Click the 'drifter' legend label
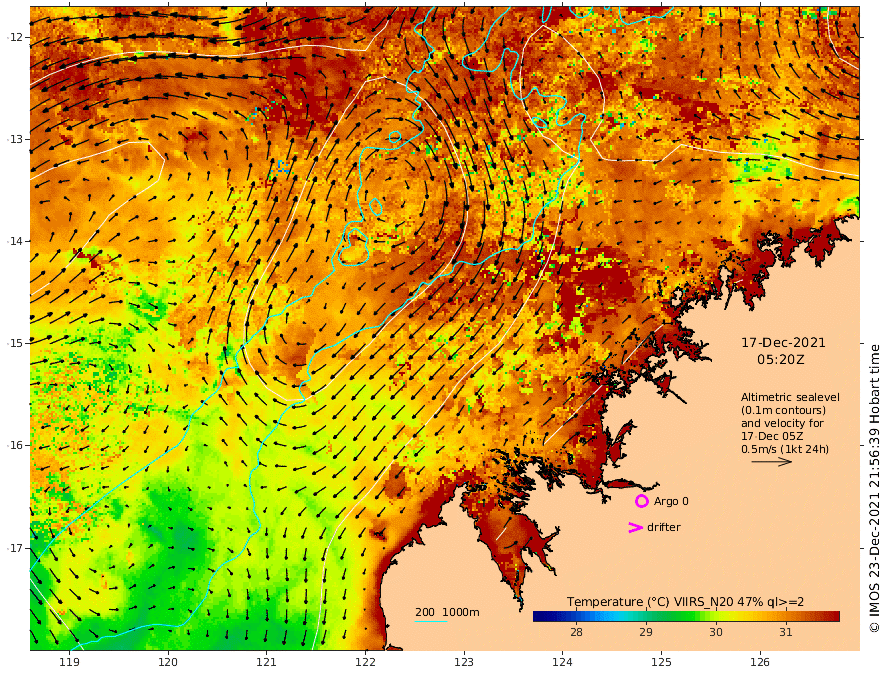Screen dimensions: 880x680 [x=663, y=527]
